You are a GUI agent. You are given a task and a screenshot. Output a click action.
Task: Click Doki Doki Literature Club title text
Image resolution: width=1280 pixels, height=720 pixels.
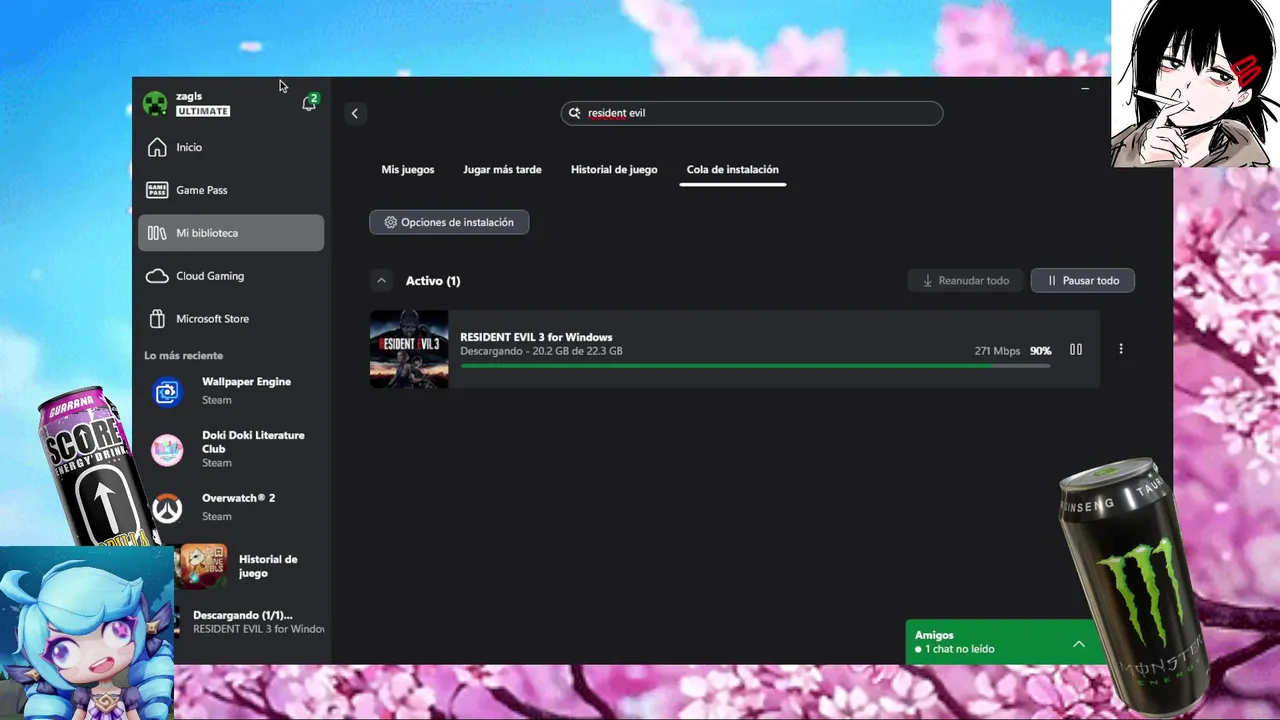click(253, 442)
